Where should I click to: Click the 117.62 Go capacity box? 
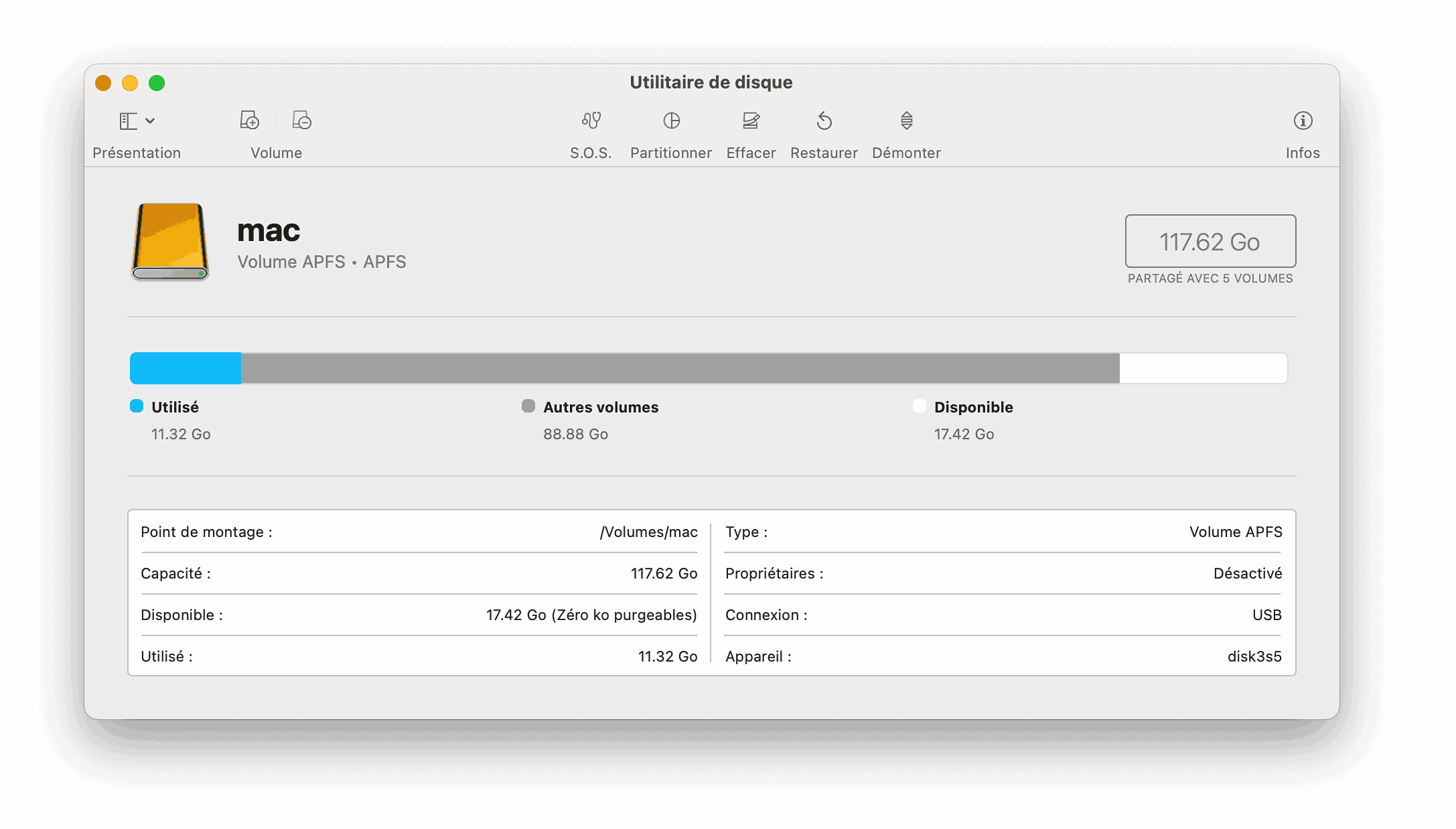tap(1210, 241)
